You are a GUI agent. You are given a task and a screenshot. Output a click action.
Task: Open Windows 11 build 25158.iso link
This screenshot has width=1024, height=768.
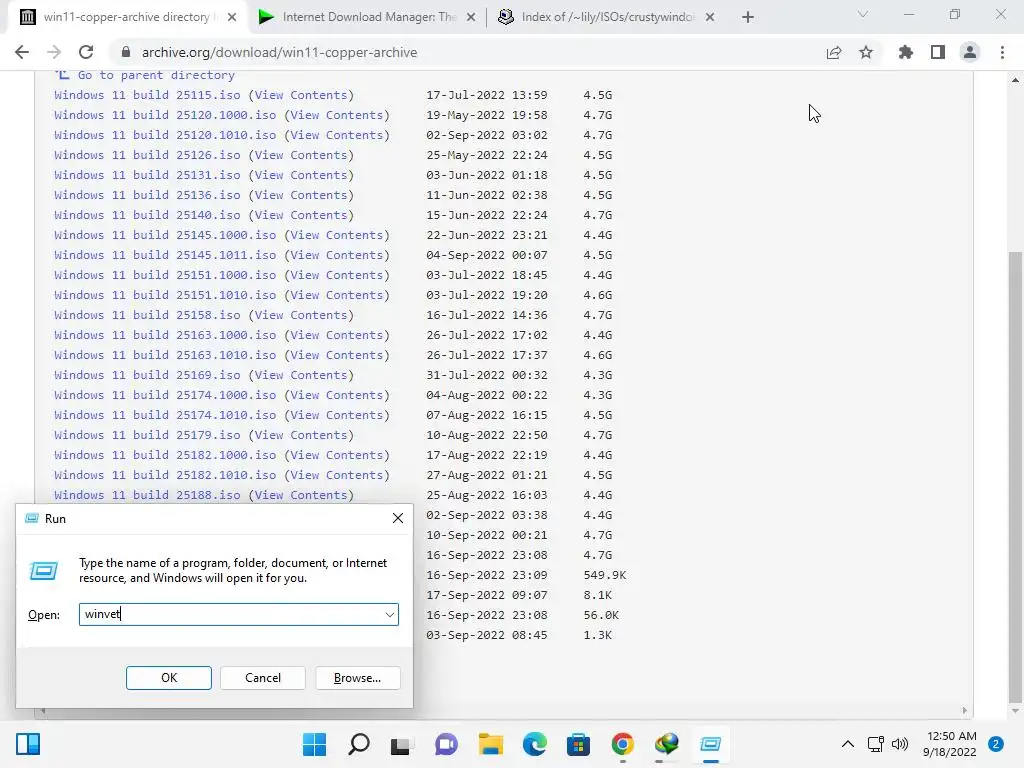coord(147,315)
